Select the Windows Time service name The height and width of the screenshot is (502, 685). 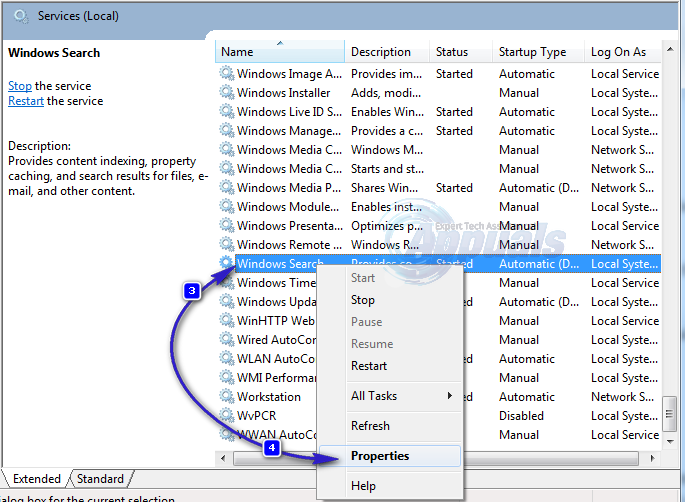(276, 283)
